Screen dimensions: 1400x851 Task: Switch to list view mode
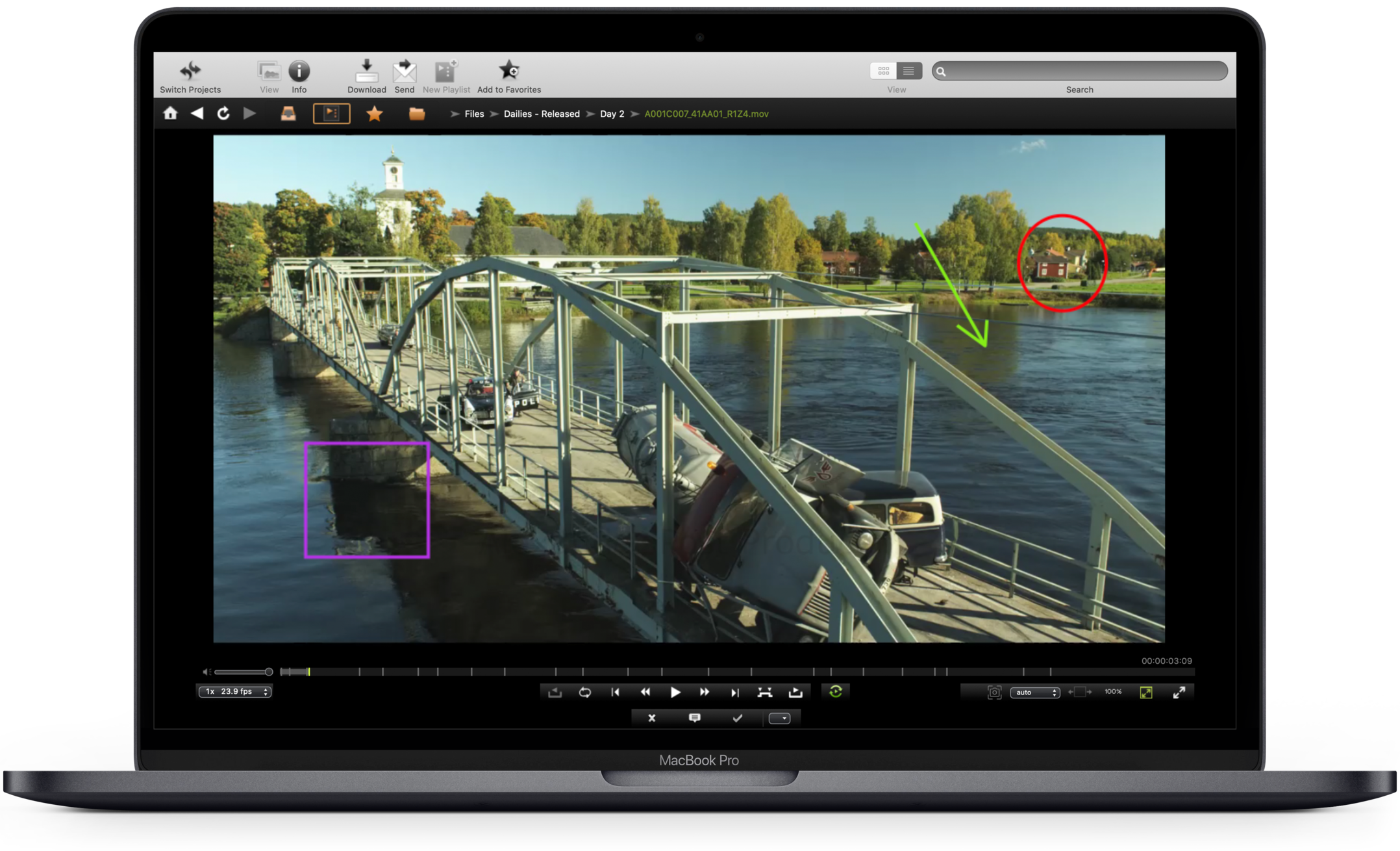(908, 71)
